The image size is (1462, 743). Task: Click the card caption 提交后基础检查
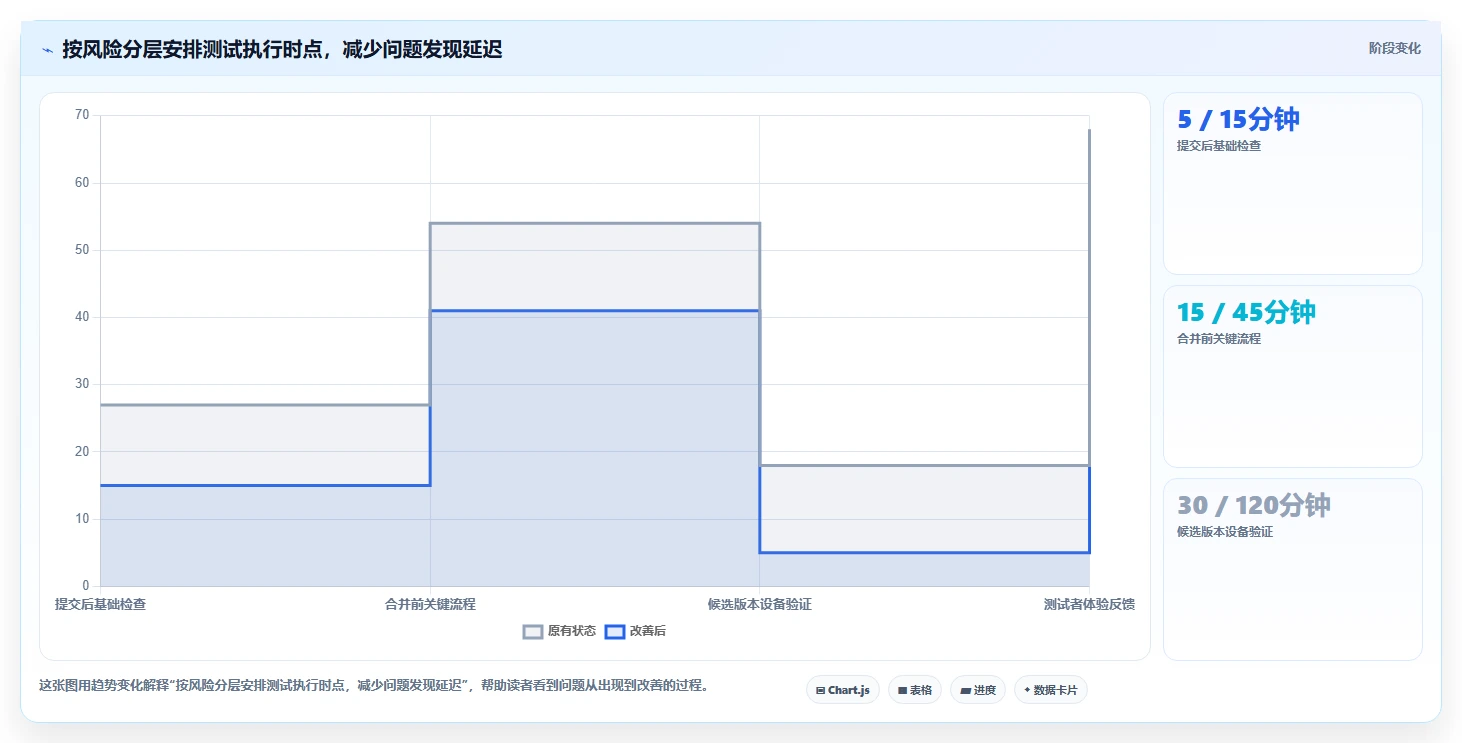point(1219,146)
